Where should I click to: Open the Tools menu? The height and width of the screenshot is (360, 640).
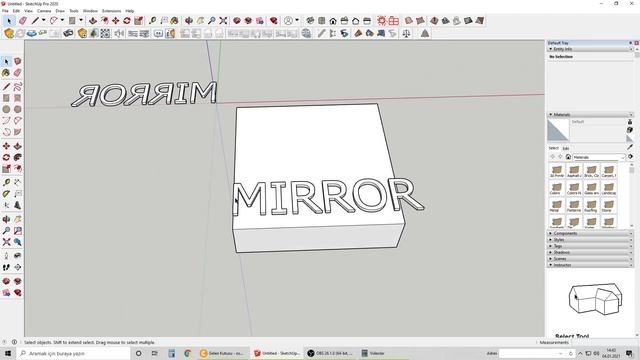click(74, 11)
